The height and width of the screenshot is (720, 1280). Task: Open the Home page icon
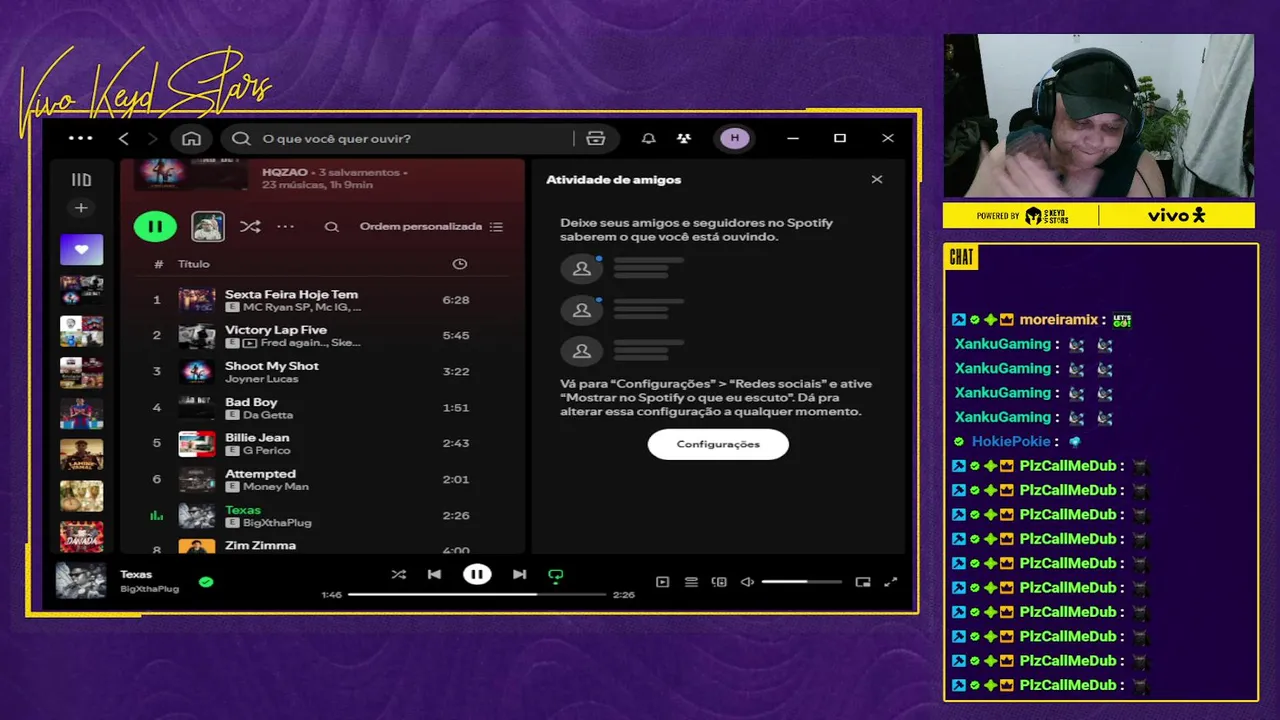pos(191,138)
